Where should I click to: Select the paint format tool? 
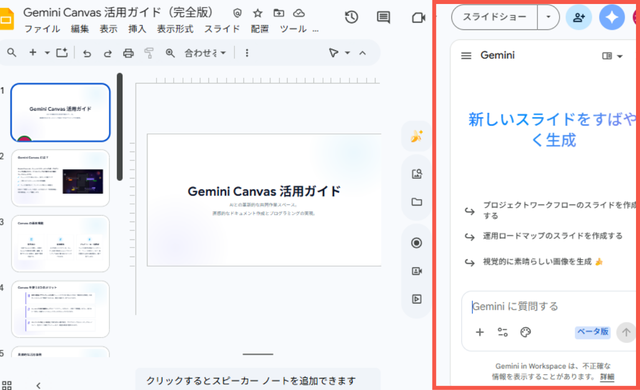(x=149, y=53)
